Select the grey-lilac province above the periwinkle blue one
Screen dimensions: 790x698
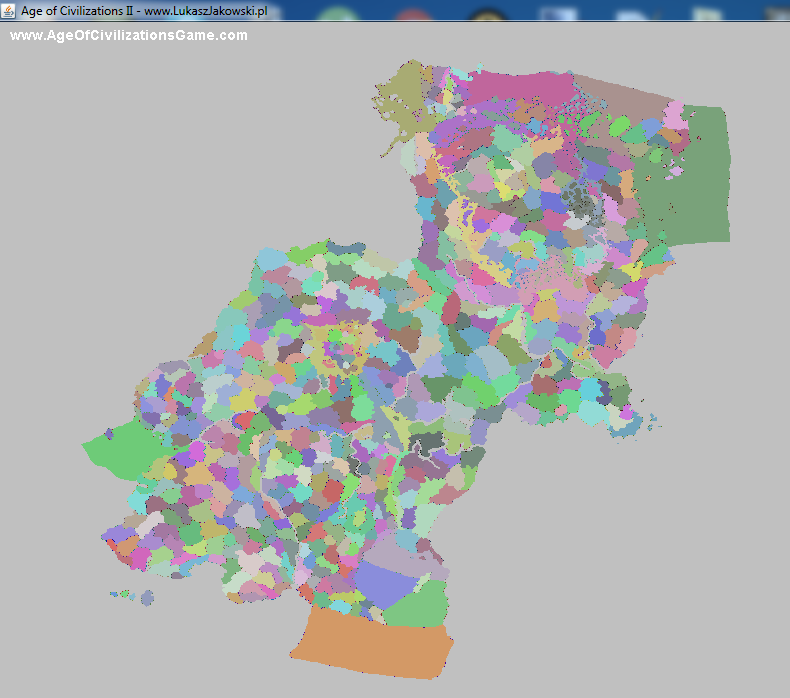[398, 554]
